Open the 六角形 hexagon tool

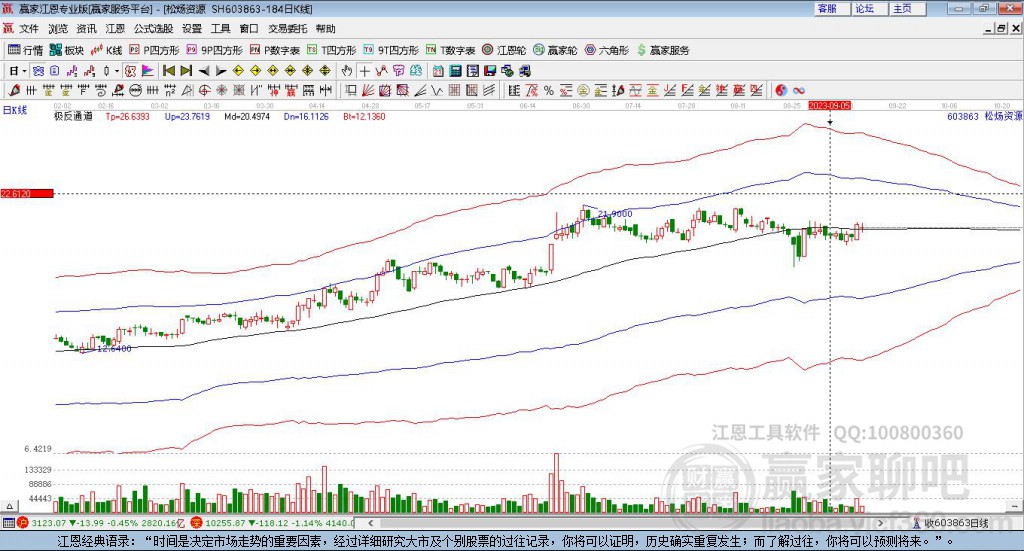pyautogui.click(x=606, y=50)
